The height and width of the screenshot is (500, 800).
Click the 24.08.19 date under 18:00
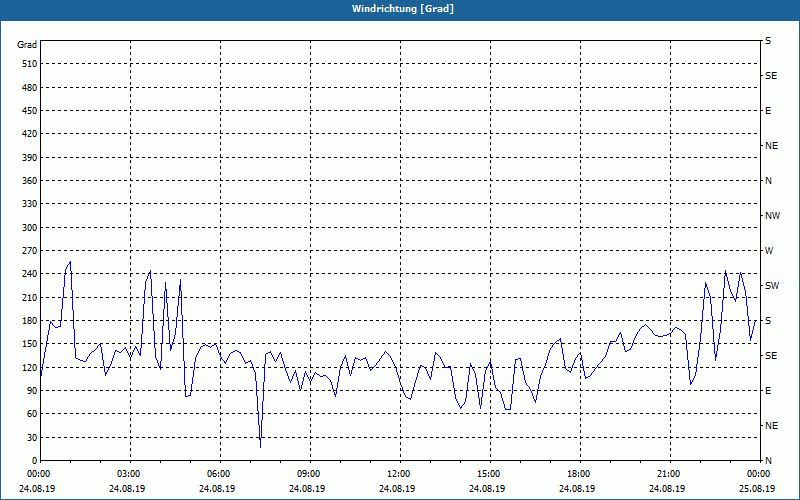577,489
